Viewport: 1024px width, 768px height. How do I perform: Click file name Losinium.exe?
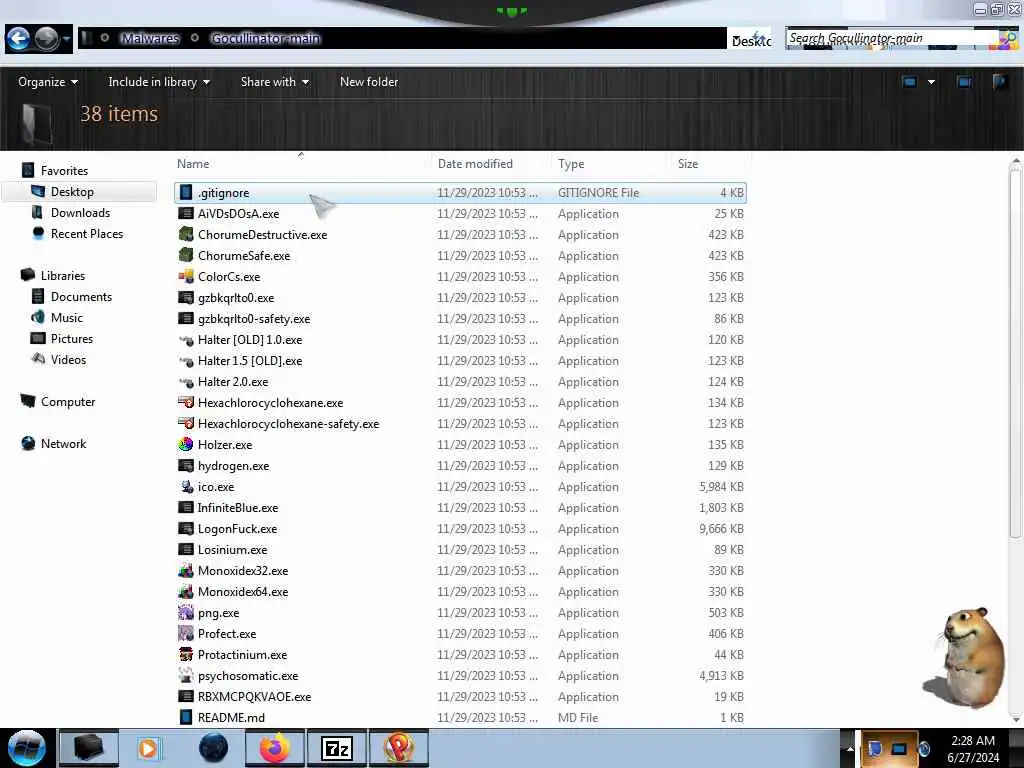[x=232, y=550]
